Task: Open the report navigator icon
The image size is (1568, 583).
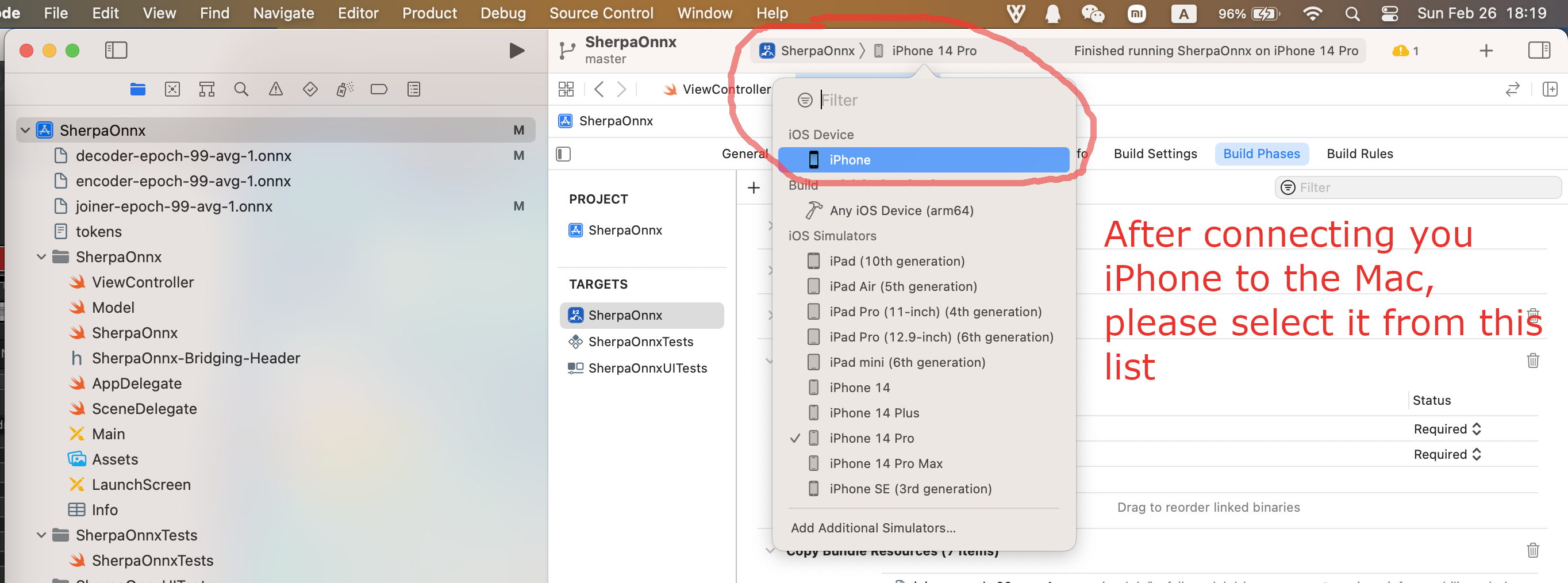Action: click(413, 90)
